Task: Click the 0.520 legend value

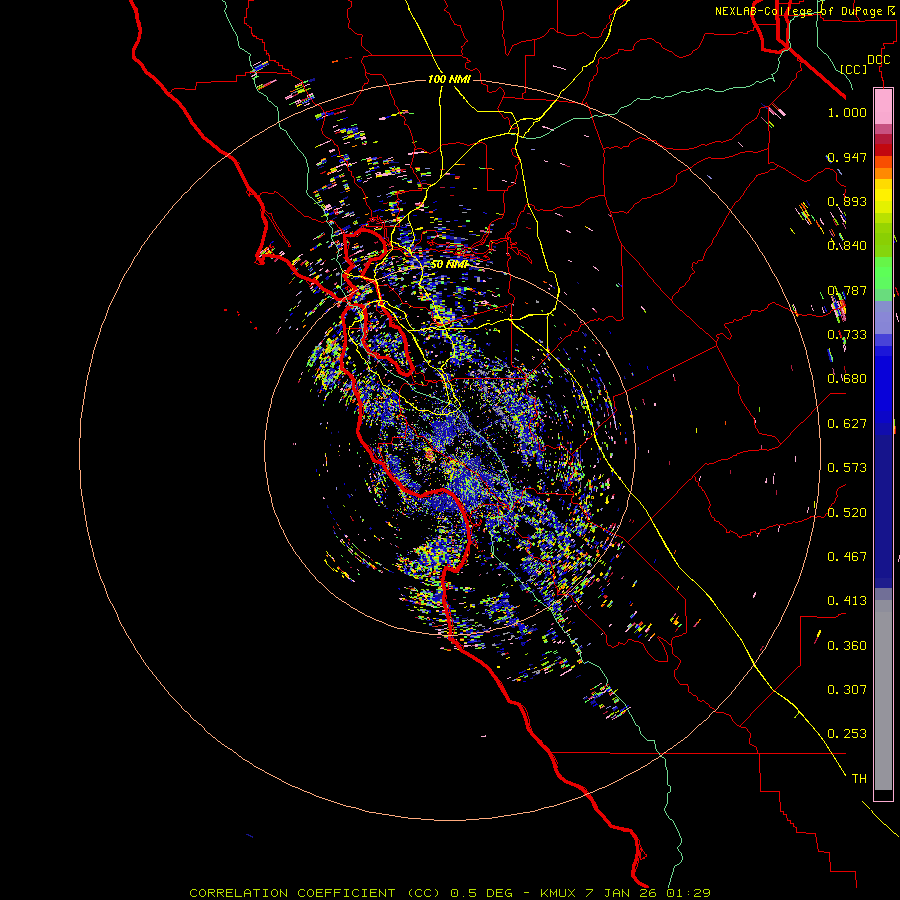Action: (847, 512)
